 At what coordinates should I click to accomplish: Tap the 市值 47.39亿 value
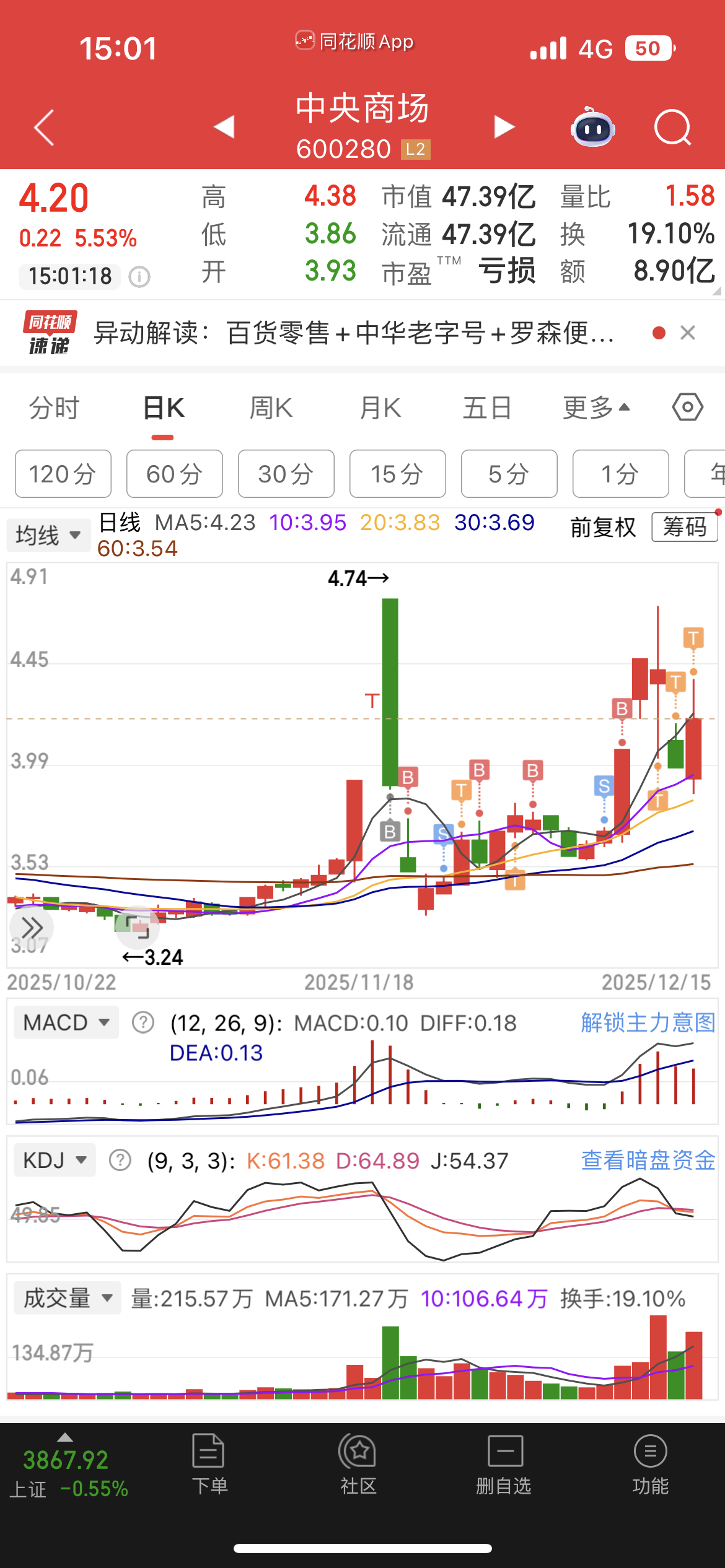point(489,197)
